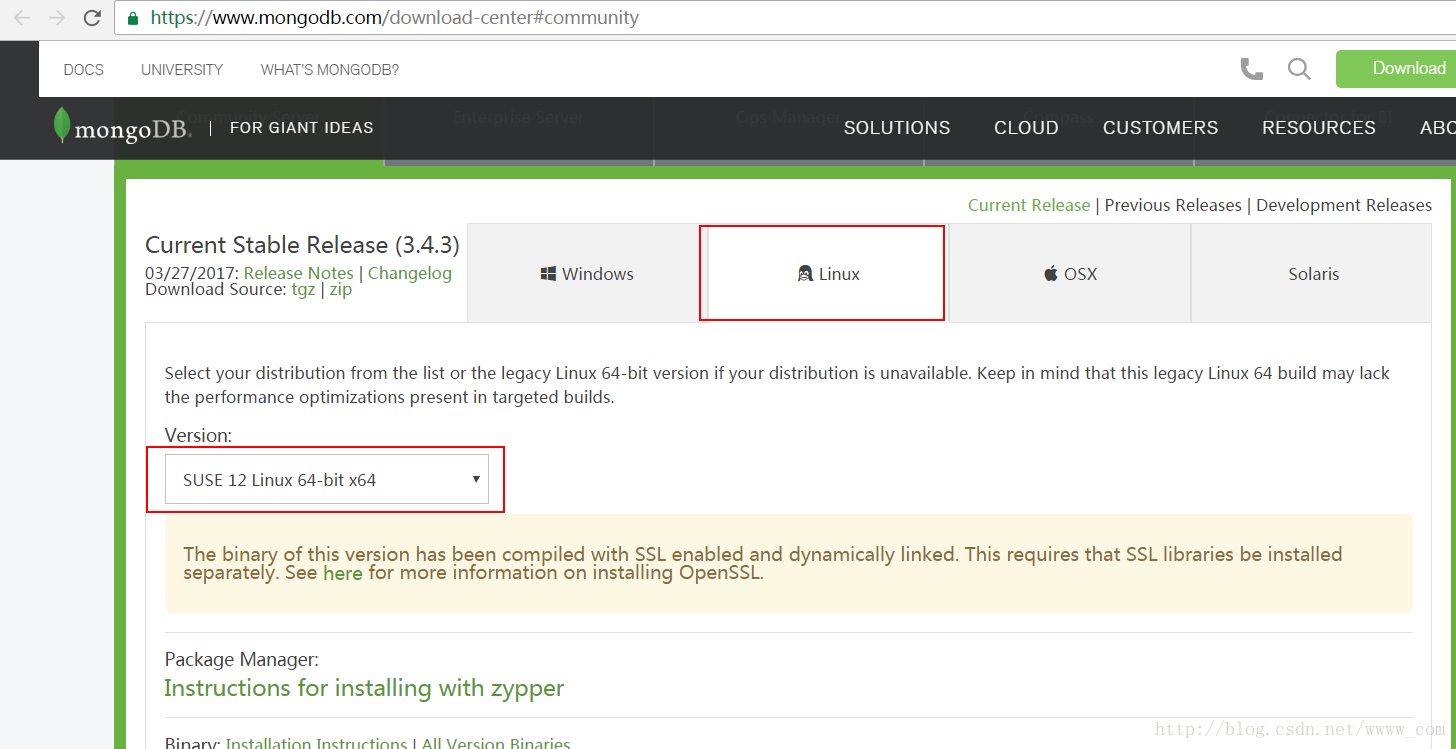Screen dimensions: 1456x749
Task: Switch to the OSX tab
Action: pyautogui.click(x=1070, y=273)
